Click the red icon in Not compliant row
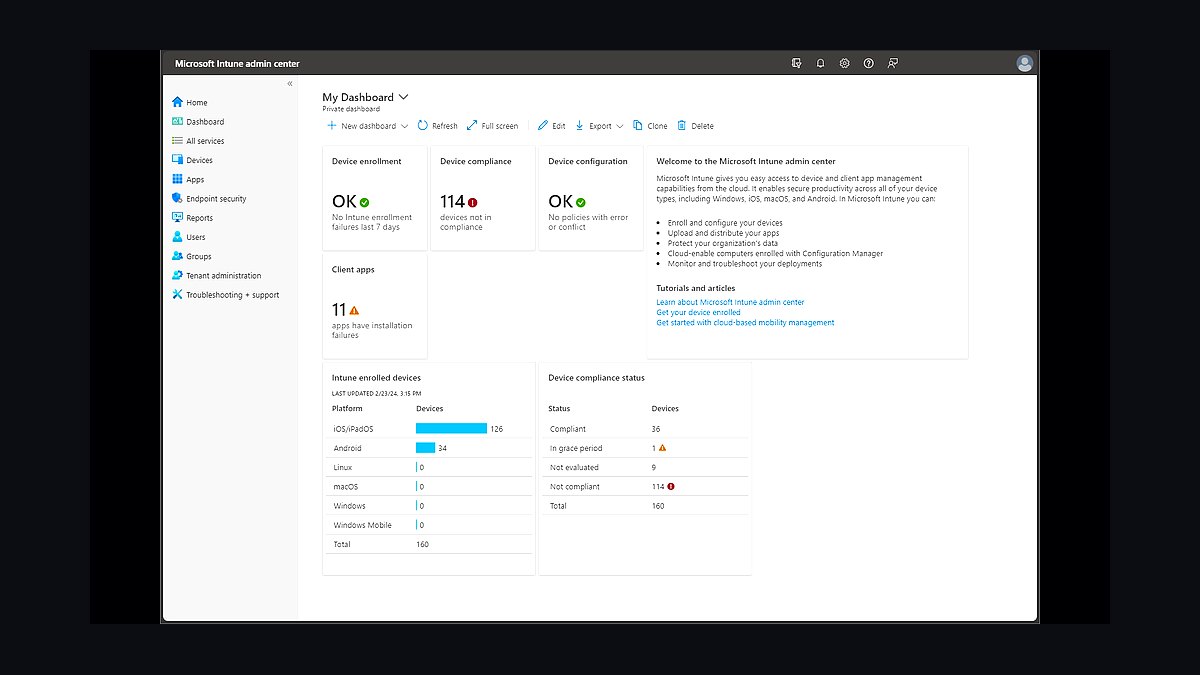 [x=671, y=486]
